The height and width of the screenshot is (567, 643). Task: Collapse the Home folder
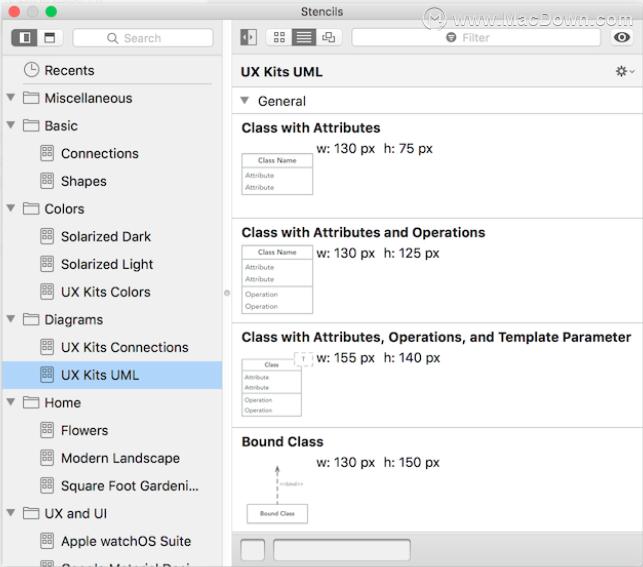pos(11,402)
